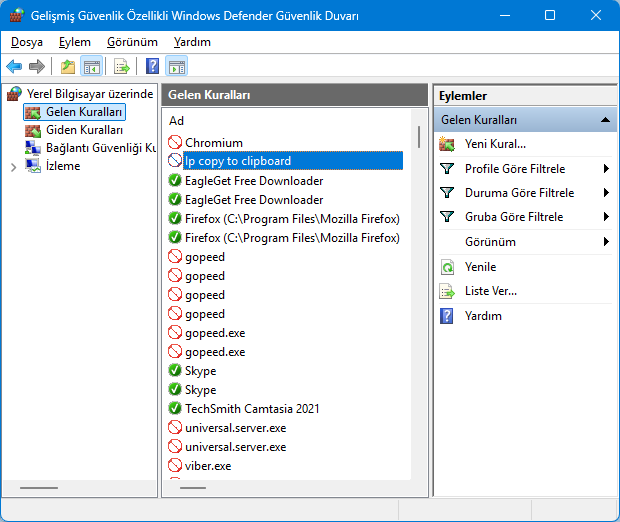Click the green check icon beside TechSmith Camtasia 2021
Screen dimensions: 620x522
pos(175,408)
